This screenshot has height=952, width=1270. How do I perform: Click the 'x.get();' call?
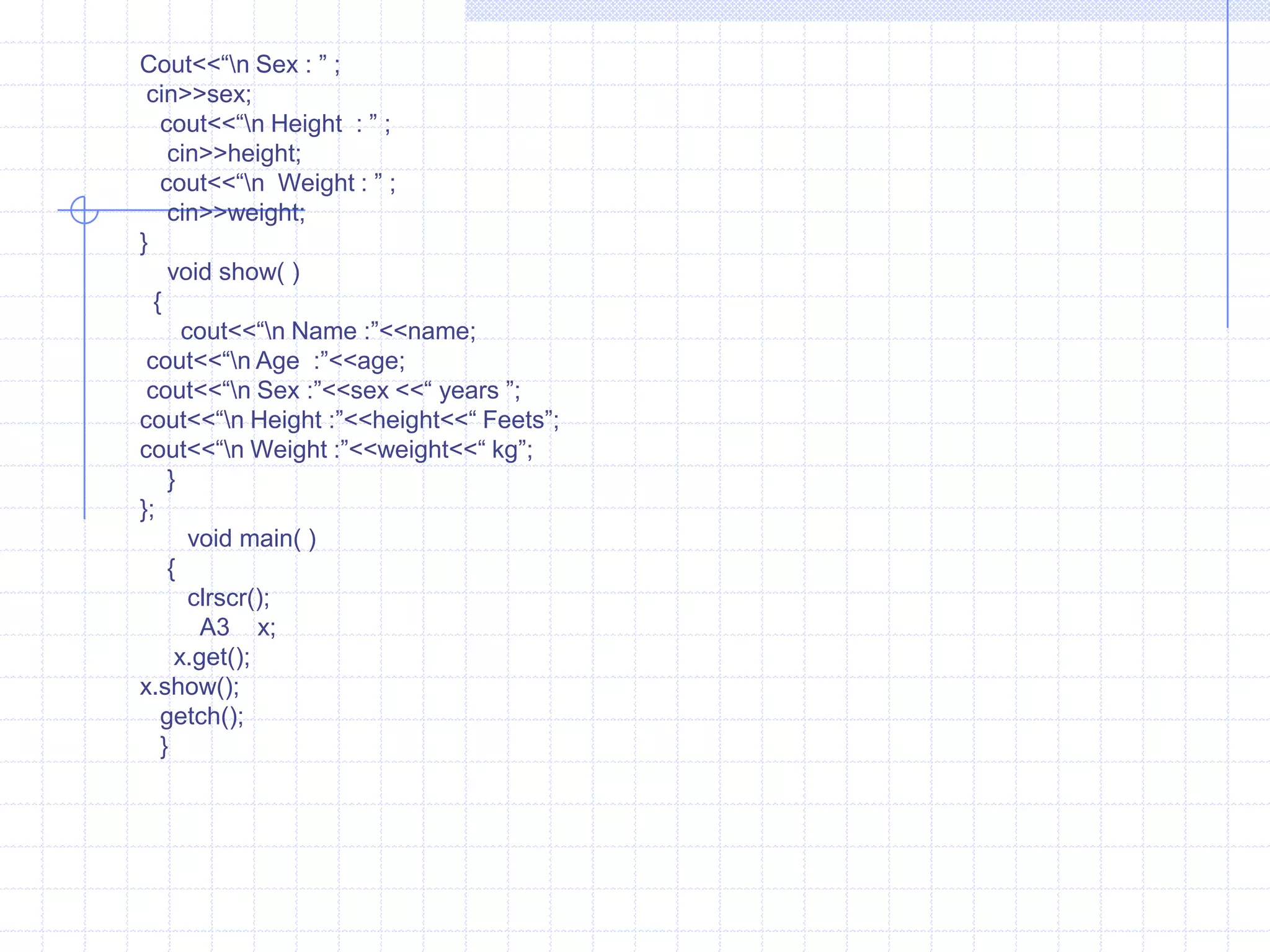pyautogui.click(x=211, y=657)
